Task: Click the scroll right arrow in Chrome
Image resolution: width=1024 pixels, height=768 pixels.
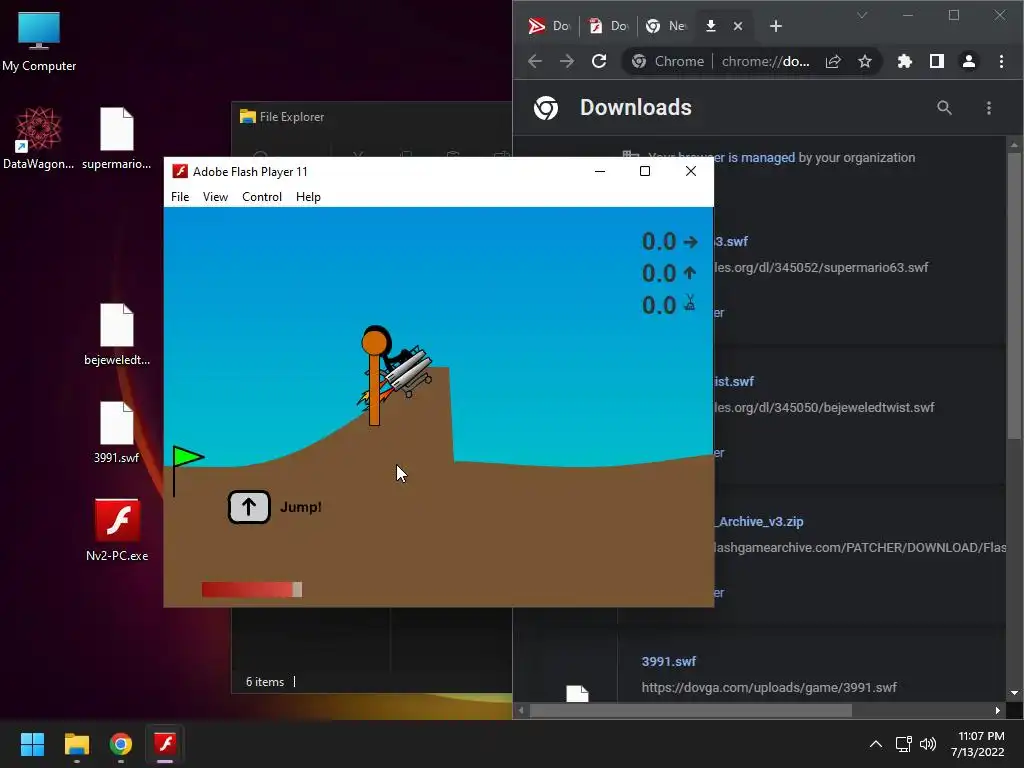Action: pos(997,711)
